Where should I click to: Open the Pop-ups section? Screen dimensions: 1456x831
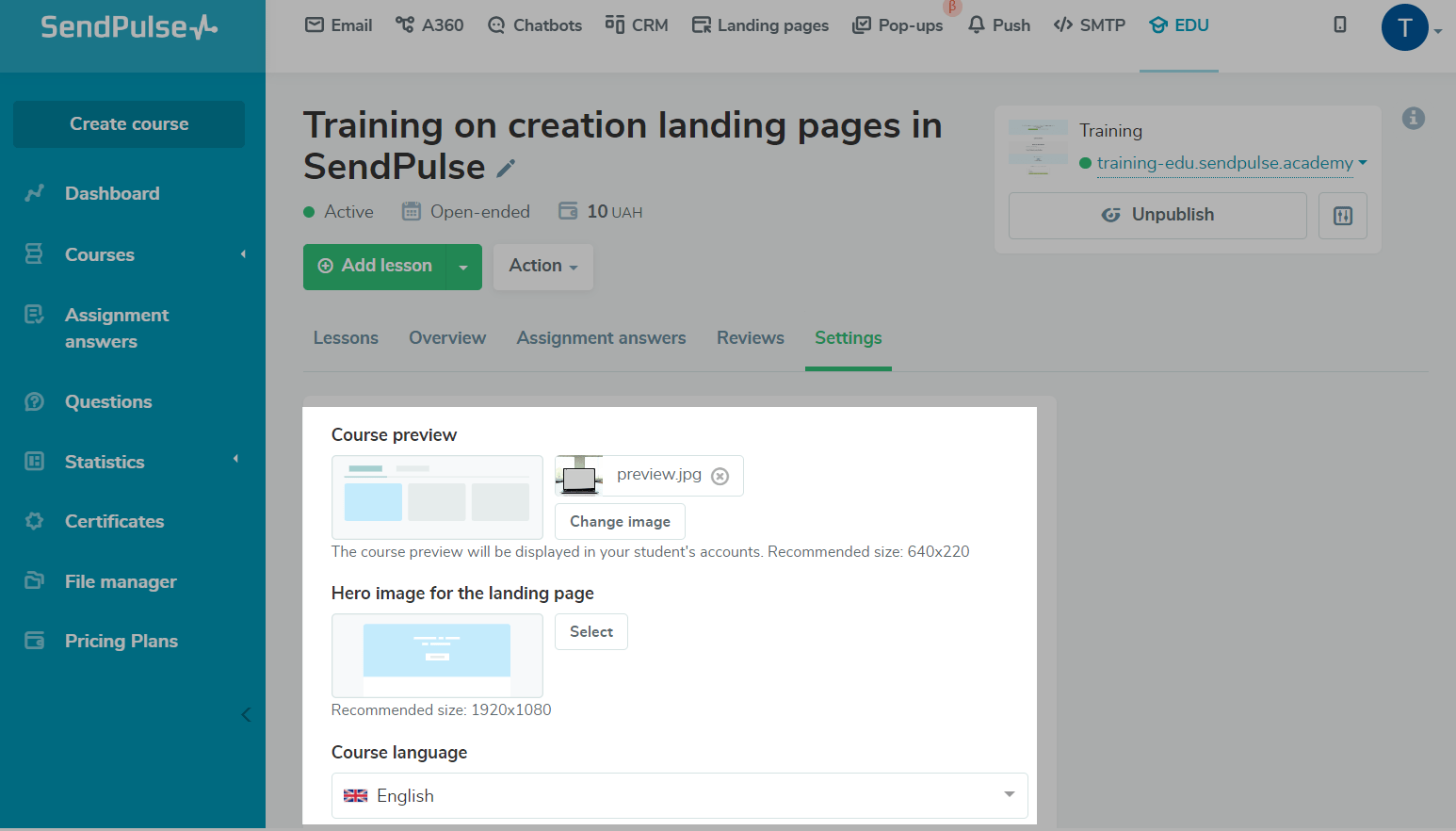(x=898, y=25)
